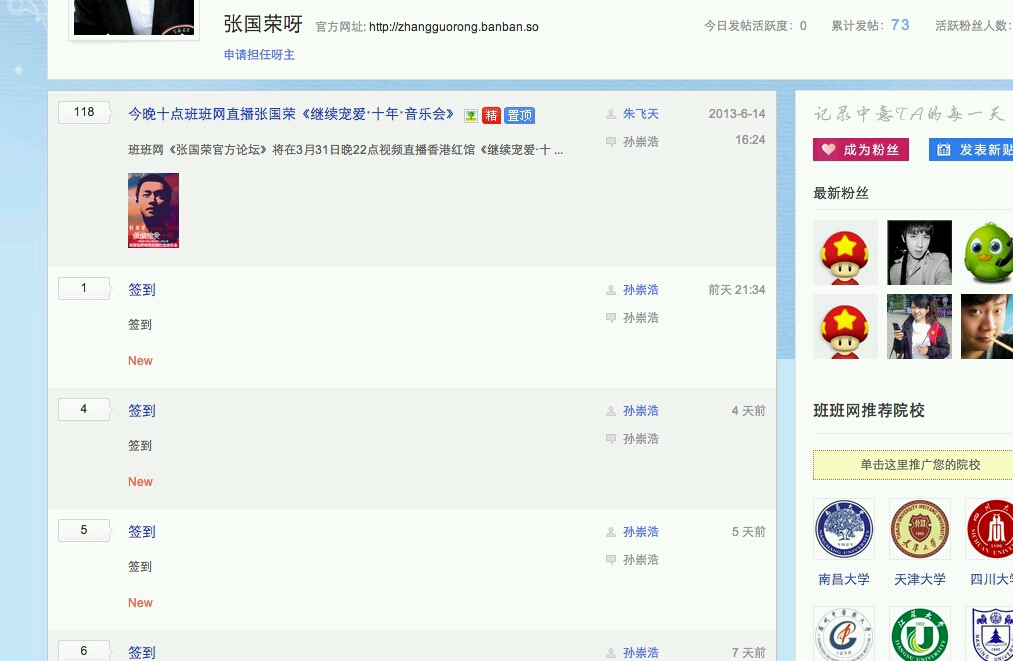
Task: Click the reply count 4 box
Action: click(x=84, y=409)
